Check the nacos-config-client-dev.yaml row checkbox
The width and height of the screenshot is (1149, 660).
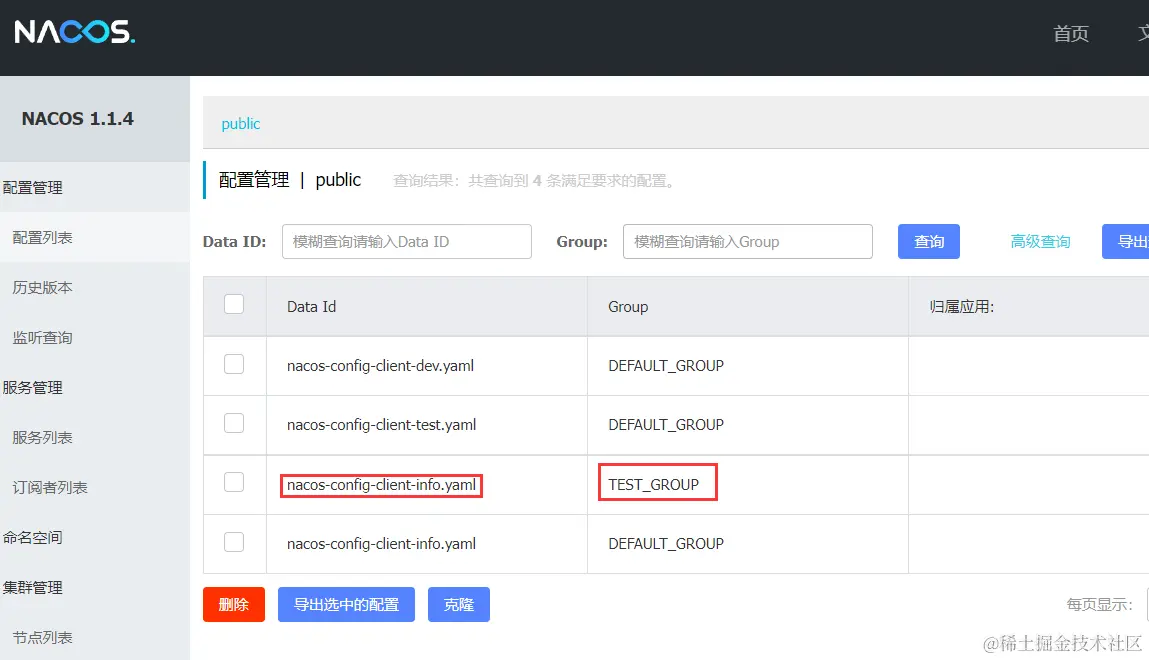pos(234,364)
